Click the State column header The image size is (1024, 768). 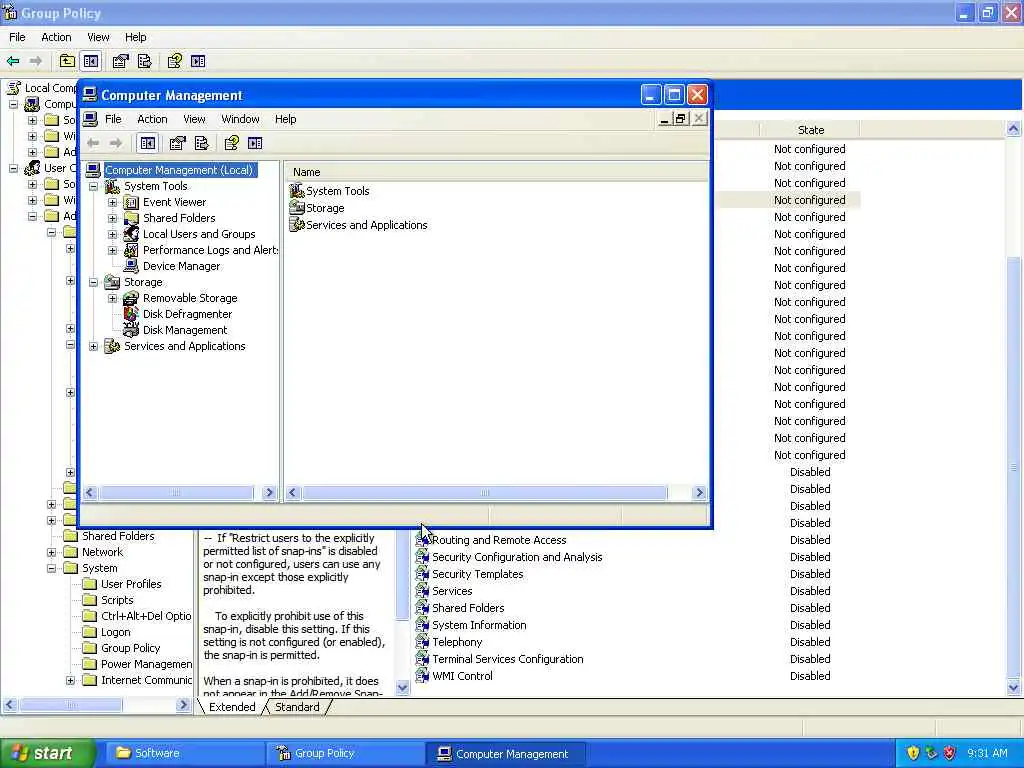coord(810,130)
